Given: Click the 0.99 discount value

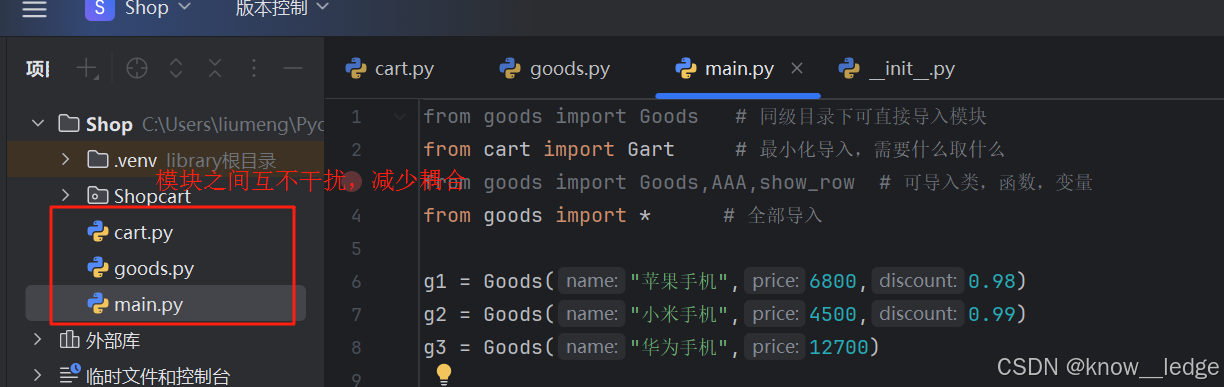Looking at the screenshot, I should 991,315.
